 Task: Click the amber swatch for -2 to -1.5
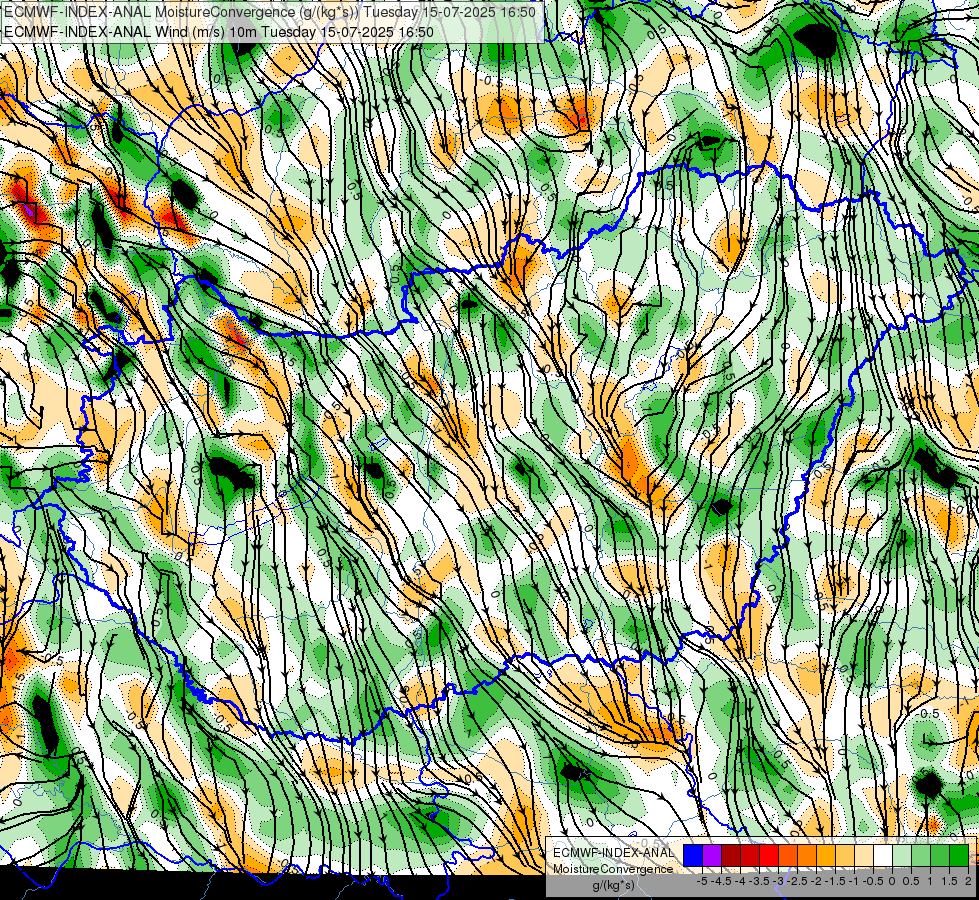826,855
